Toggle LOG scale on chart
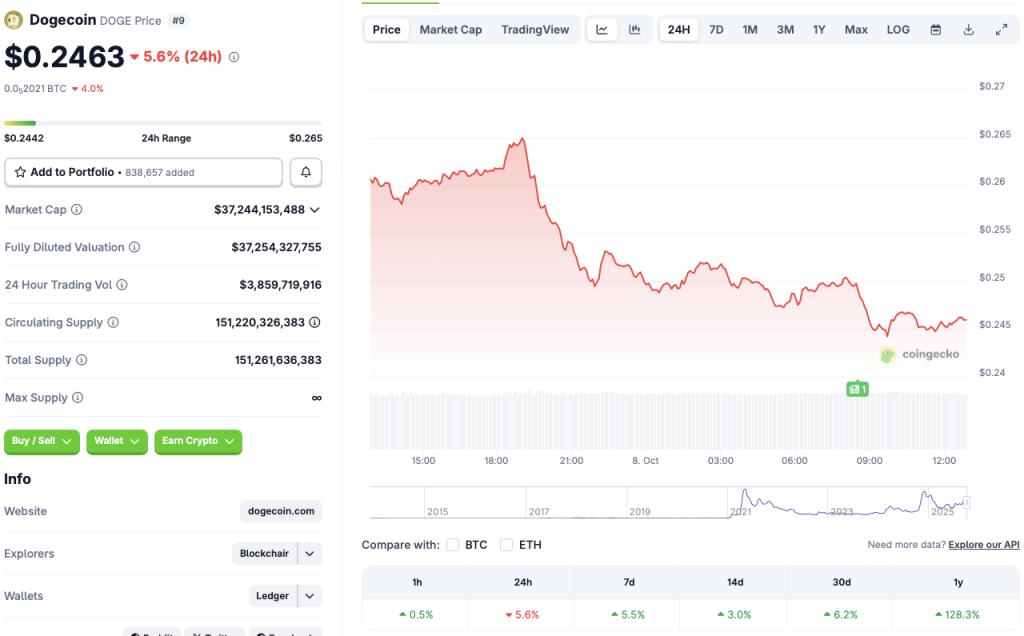 [x=898, y=30]
